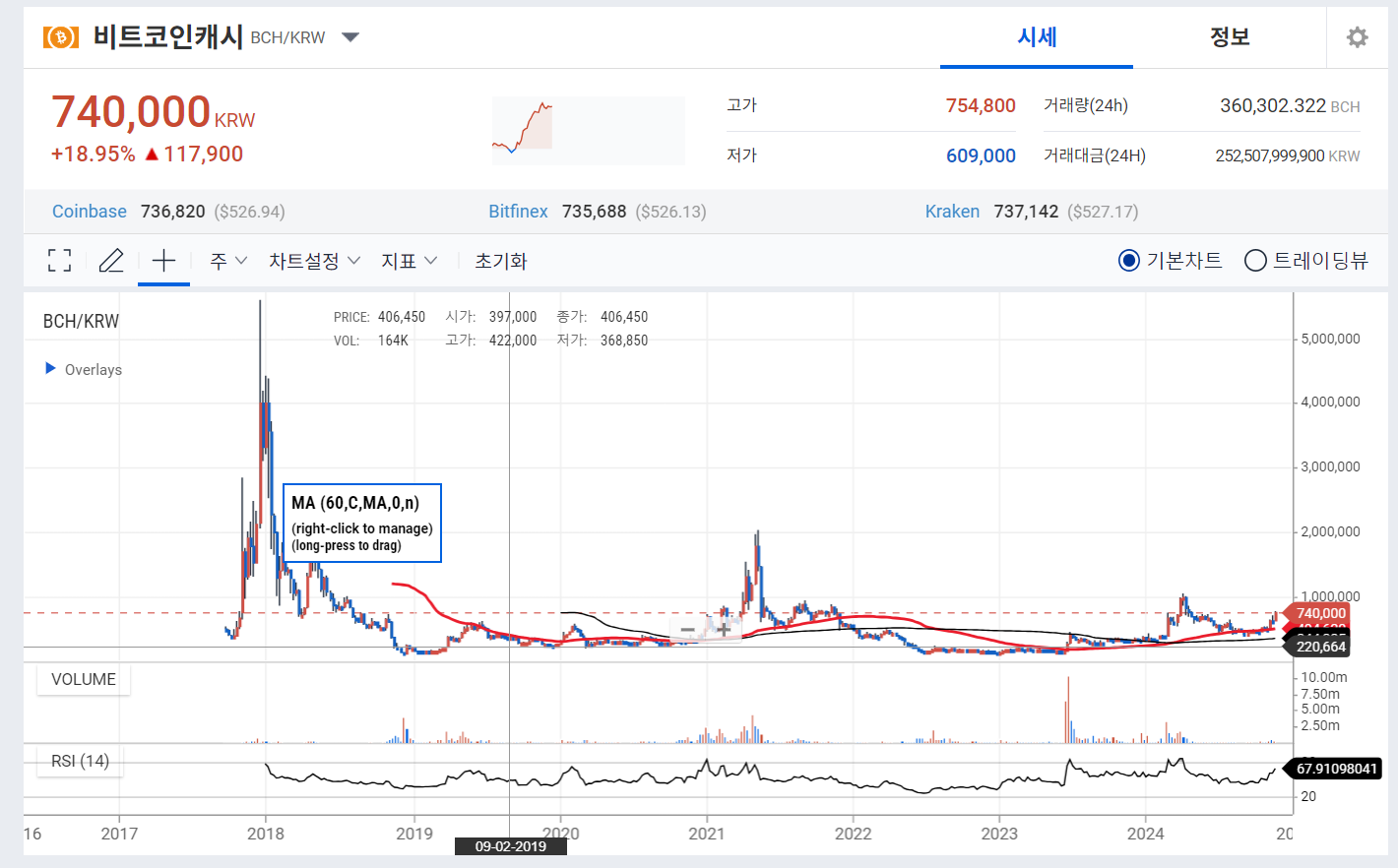Image resolution: width=1398 pixels, height=868 pixels.
Task: Click the 2021 label on time axis
Action: 707,834
